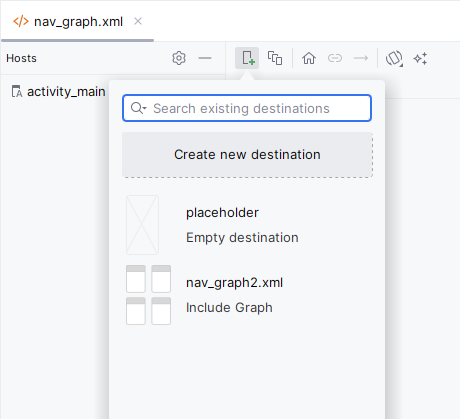
Task: Click the rotate Auto Arrange icon
Action: click(394, 58)
